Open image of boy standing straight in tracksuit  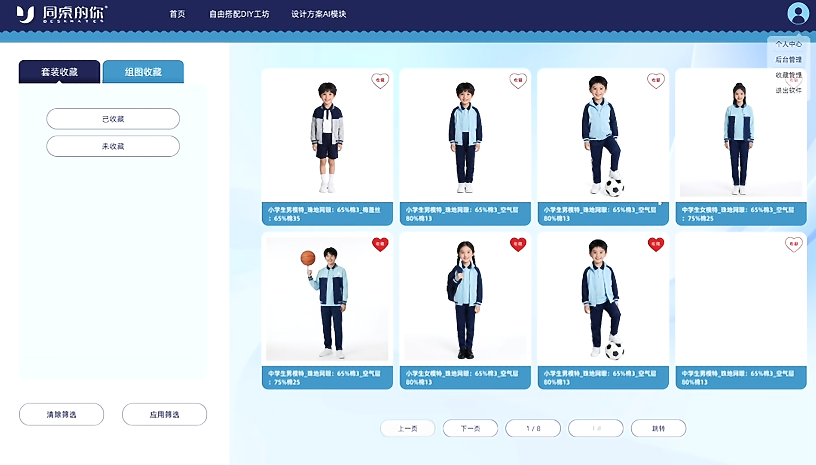pyautogui.click(x=465, y=136)
